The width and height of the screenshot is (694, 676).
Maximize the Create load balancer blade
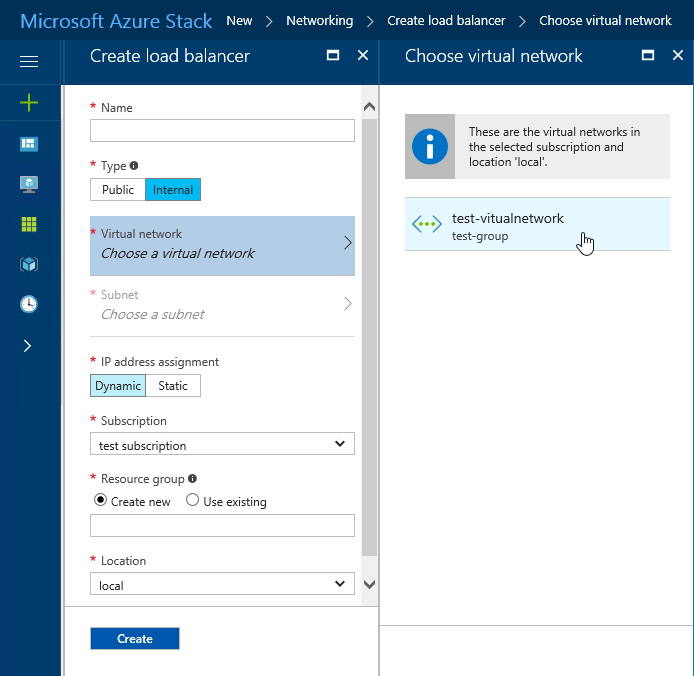click(333, 55)
